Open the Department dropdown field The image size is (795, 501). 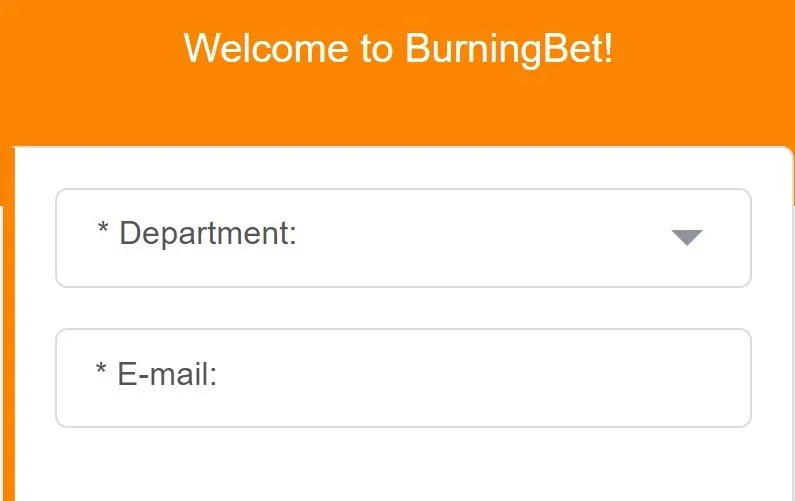(403, 238)
